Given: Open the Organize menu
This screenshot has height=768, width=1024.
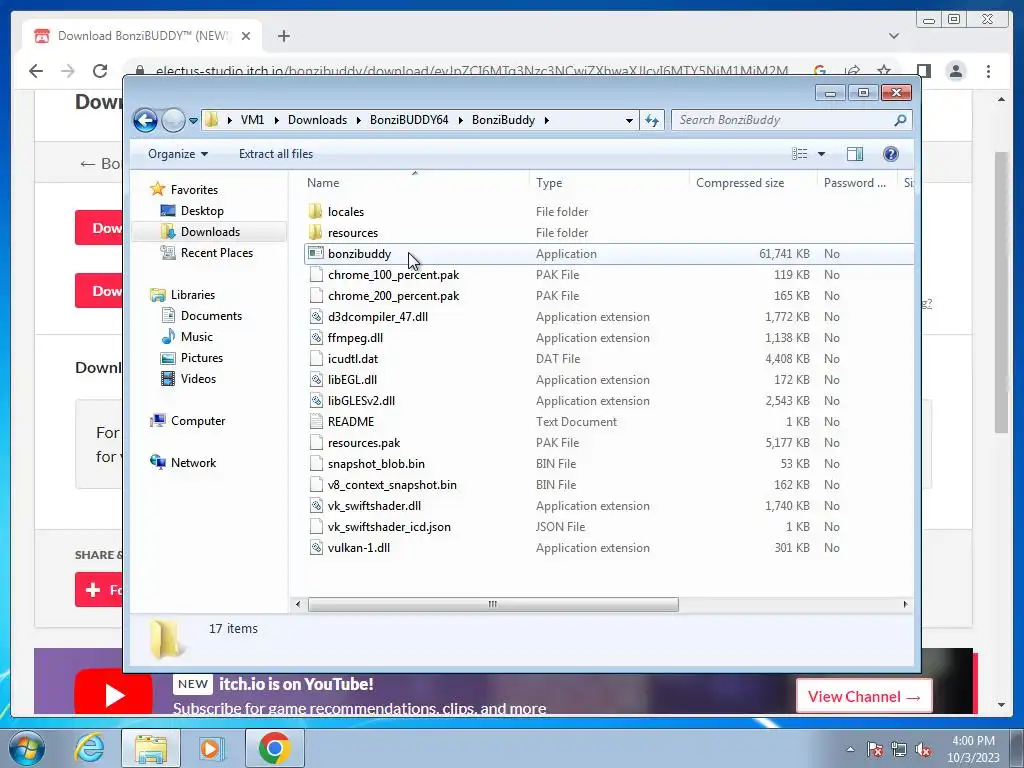Looking at the screenshot, I should click(178, 154).
